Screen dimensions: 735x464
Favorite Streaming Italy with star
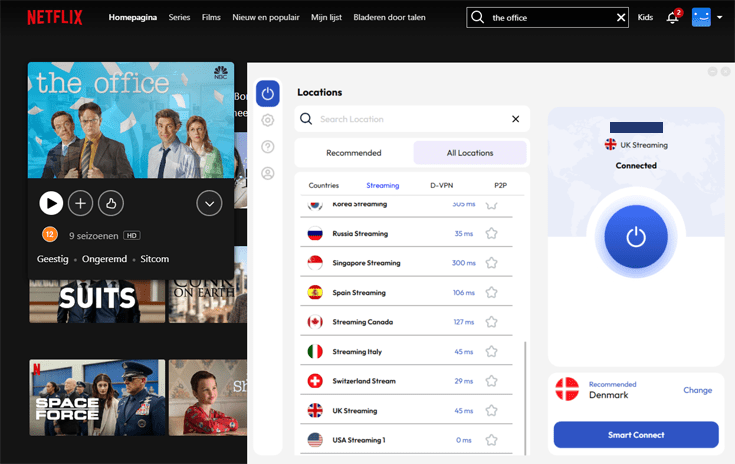pos(491,352)
